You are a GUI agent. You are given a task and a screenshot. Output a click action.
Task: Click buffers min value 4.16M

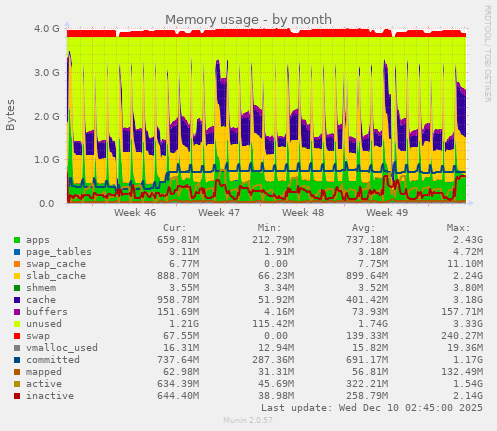click(279, 312)
